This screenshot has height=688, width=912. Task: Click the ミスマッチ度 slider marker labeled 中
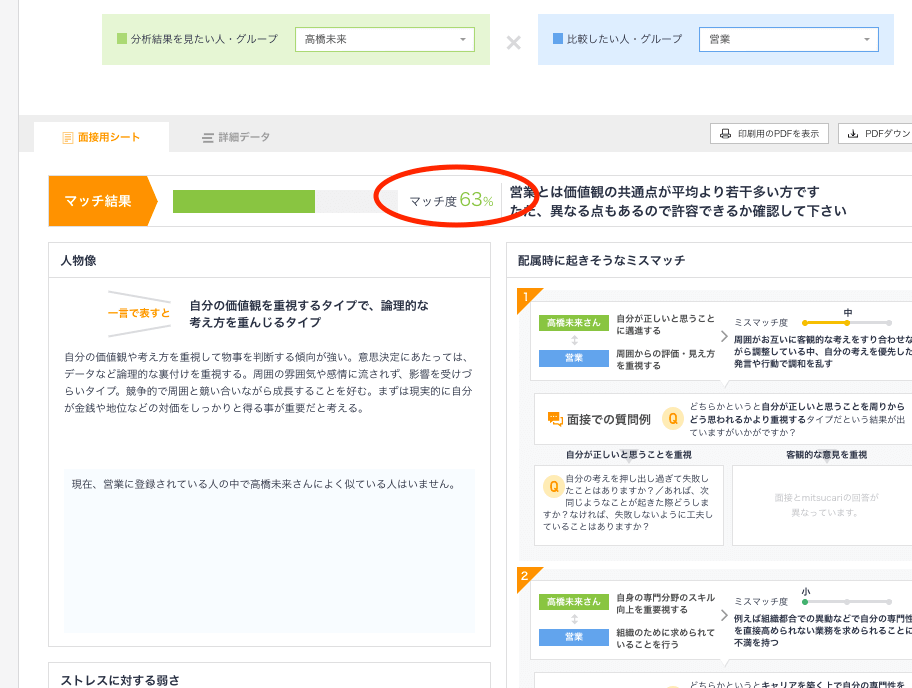coord(849,323)
